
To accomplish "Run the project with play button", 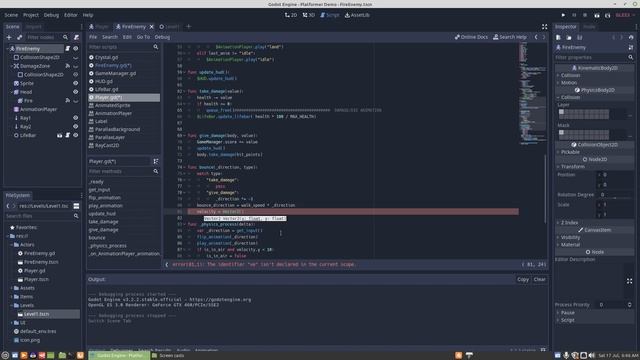I will coord(563,15).
